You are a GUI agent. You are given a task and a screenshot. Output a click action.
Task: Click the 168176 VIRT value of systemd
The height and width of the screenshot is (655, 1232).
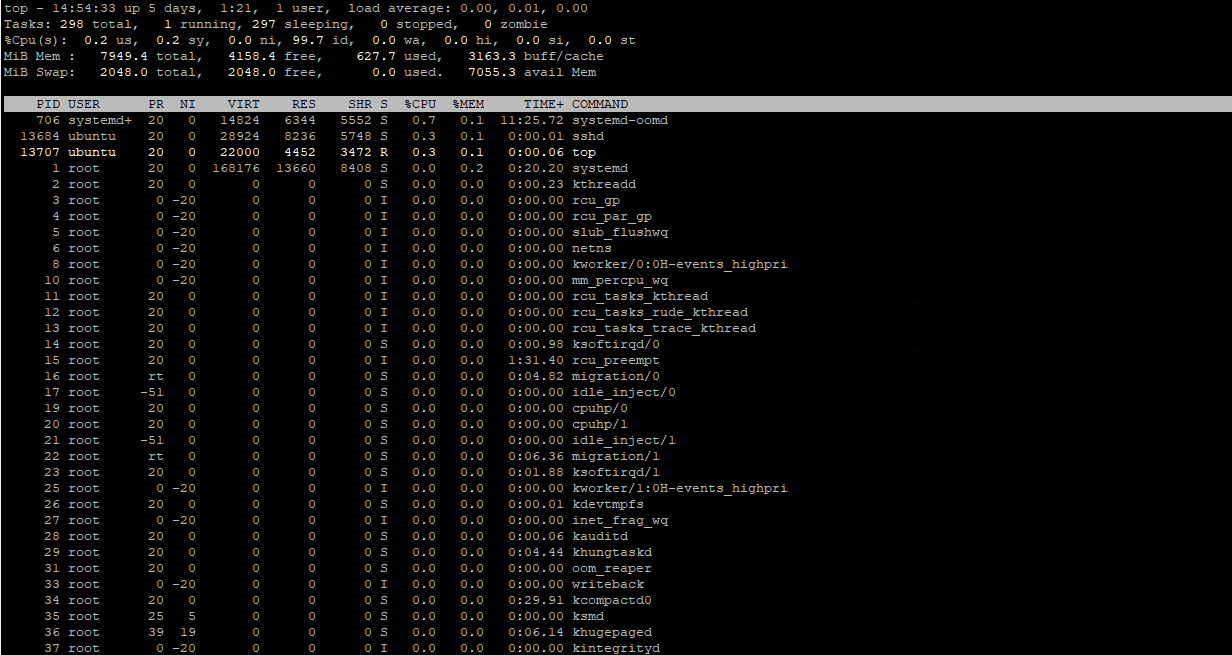pyautogui.click(x=236, y=168)
